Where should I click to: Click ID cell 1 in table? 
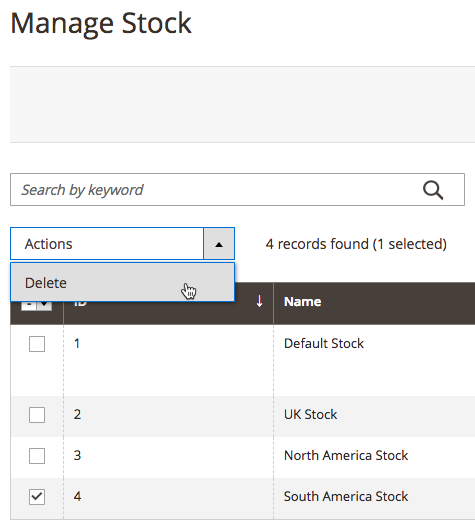77,343
